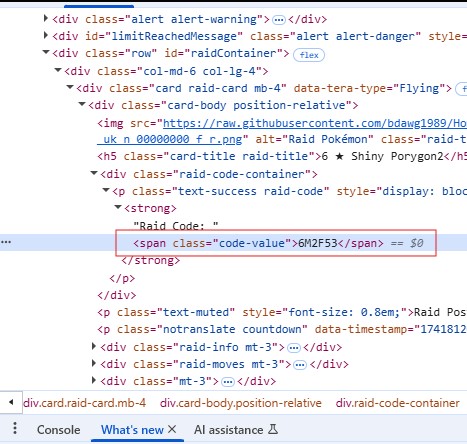Collapse the card raid-card mb-4 div
Image resolution: width=467 pixels, height=444 pixels.
[x=70, y=87]
